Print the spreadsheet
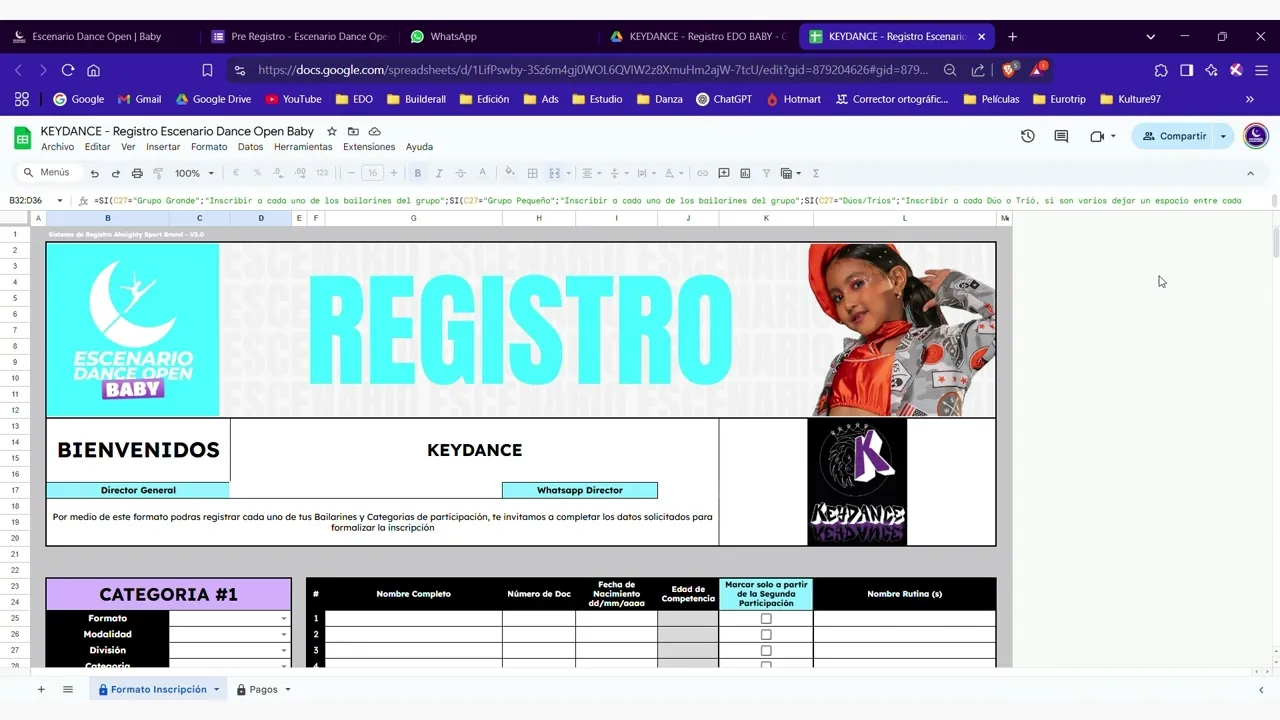 (137, 173)
